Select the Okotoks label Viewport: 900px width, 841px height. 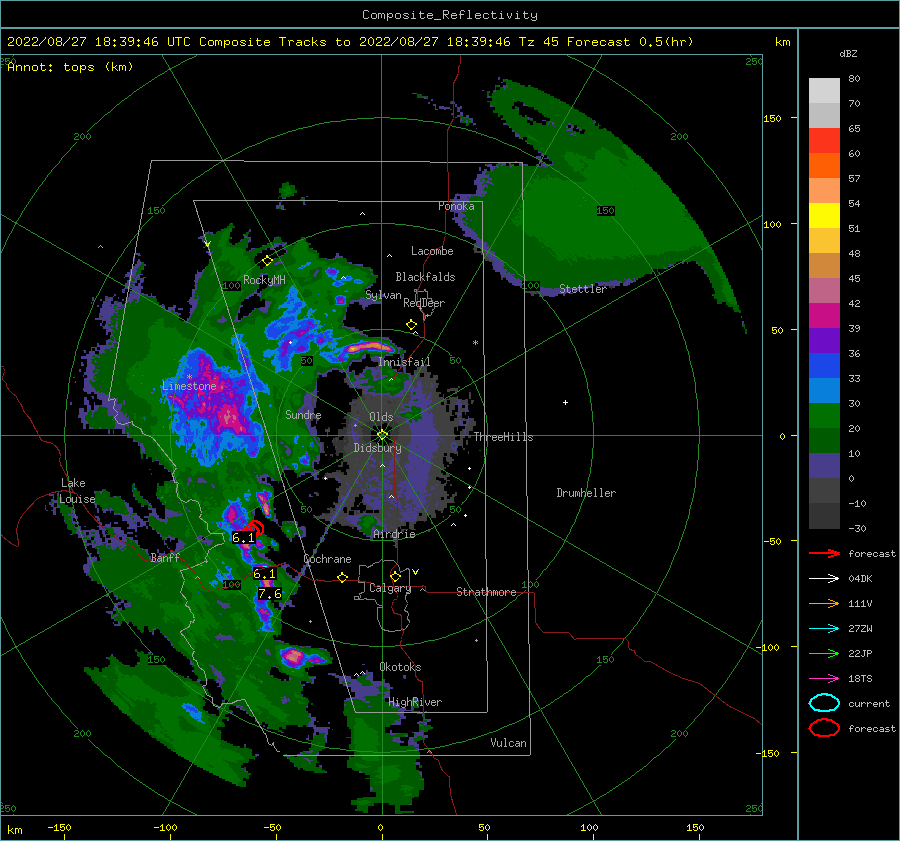pos(400,667)
